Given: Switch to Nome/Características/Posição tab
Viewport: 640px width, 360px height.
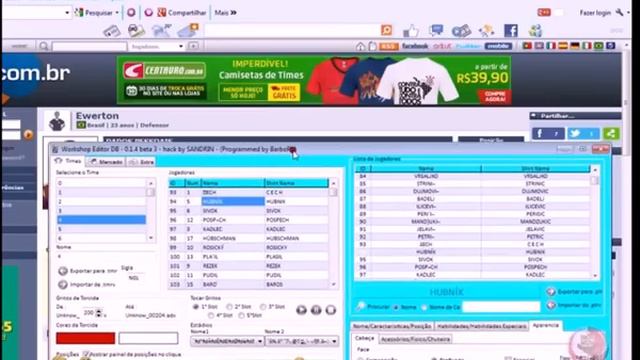Looking at the screenshot, I should (x=392, y=326).
